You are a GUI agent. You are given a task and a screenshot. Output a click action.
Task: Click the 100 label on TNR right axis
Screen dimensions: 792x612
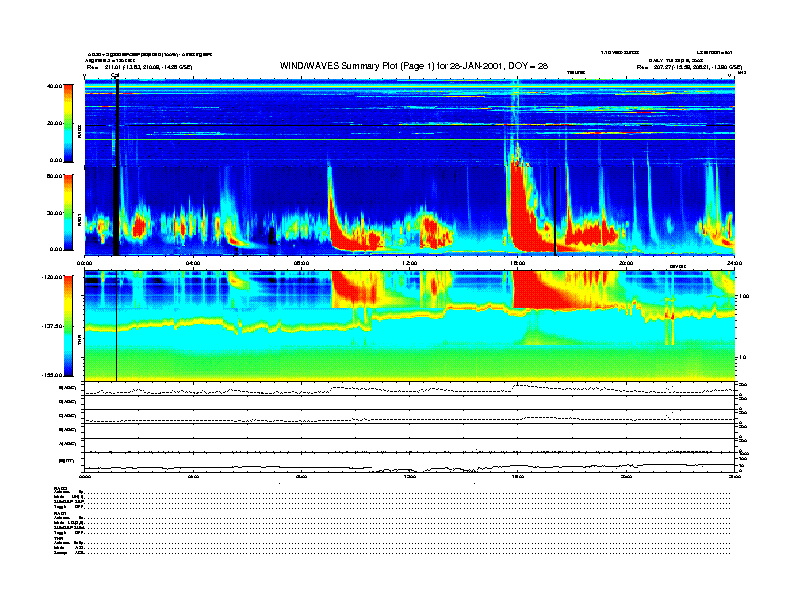pos(744,296)
